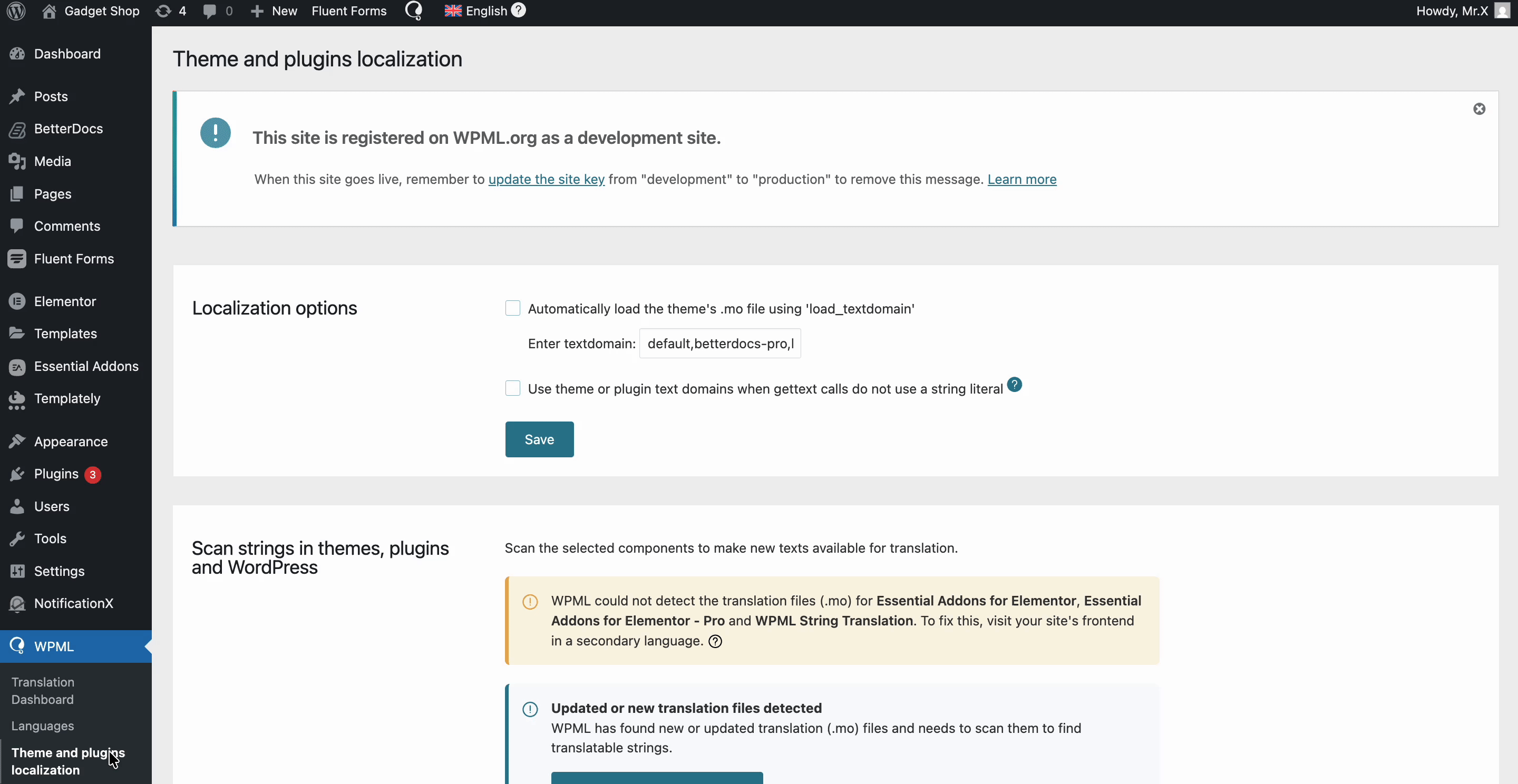
Task: Click the Elementor sidebar icon
Action: tap(18, 301)
